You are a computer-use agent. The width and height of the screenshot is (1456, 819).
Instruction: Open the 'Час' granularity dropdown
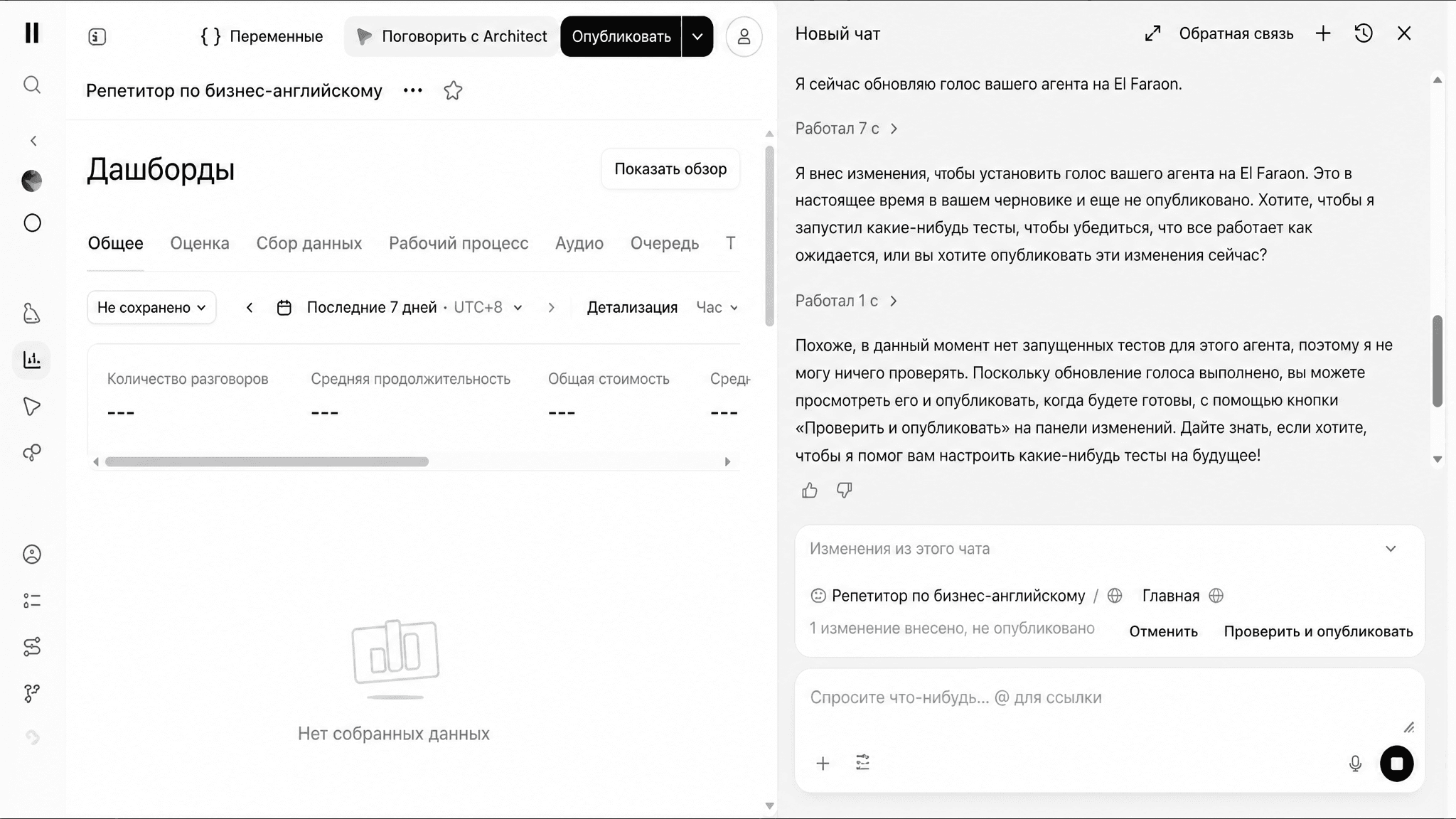(x=717, y=307)
